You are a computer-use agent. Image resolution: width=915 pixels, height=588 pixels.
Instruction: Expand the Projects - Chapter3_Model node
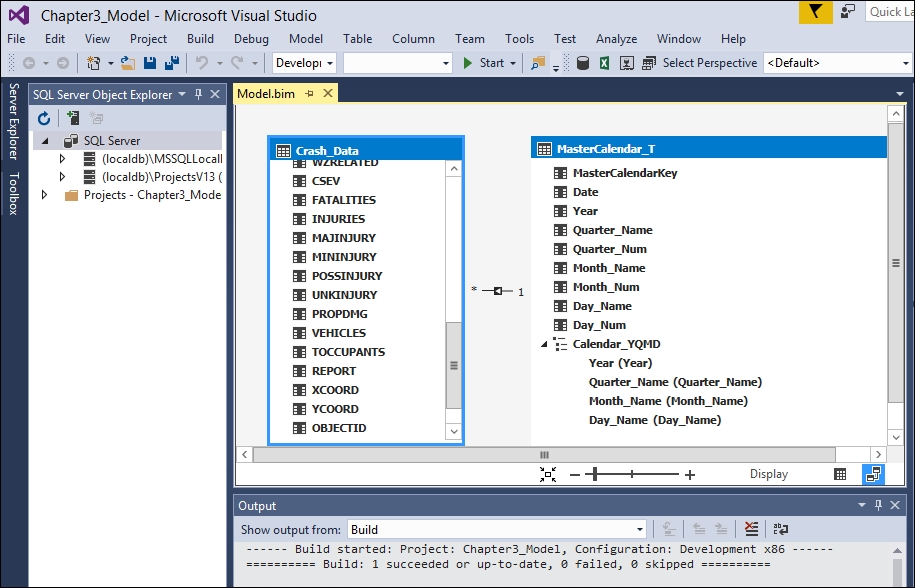click(x=44, y=195)
